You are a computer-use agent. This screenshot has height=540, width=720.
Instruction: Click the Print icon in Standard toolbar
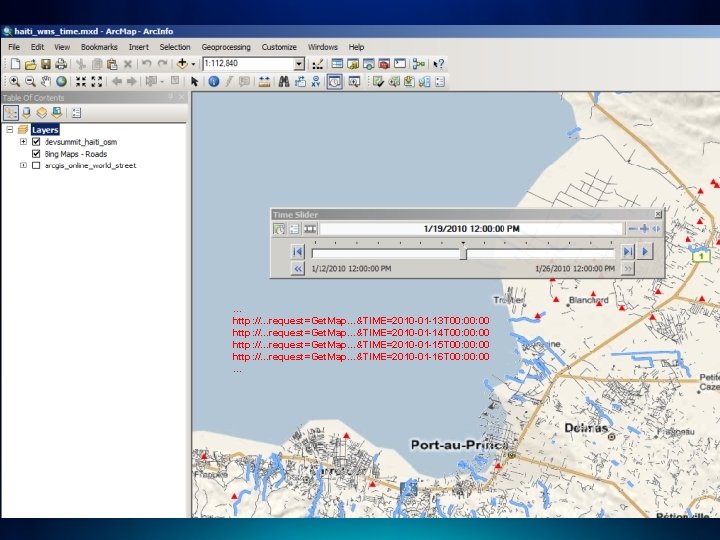tap(61, 64)
